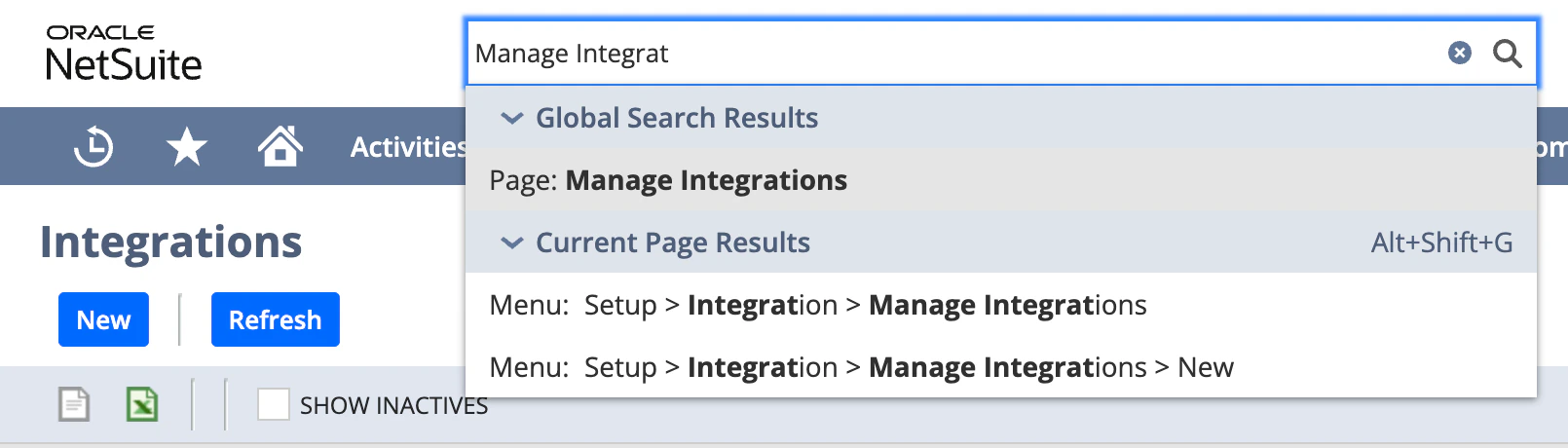Image resolution: width=1568 pixels, height=448 pixels.
Task: Click the New button
Action: [x=103, y=319]
